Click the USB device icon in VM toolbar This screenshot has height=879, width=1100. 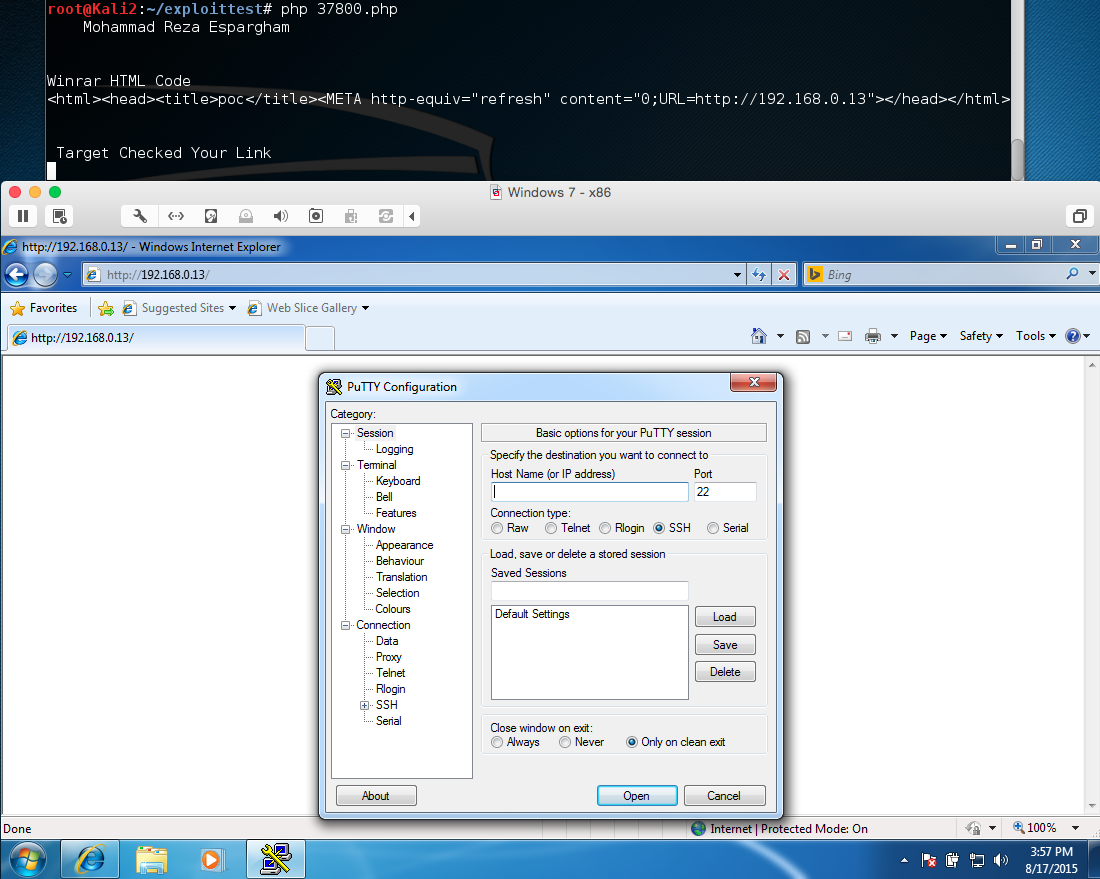click(351, 216)
